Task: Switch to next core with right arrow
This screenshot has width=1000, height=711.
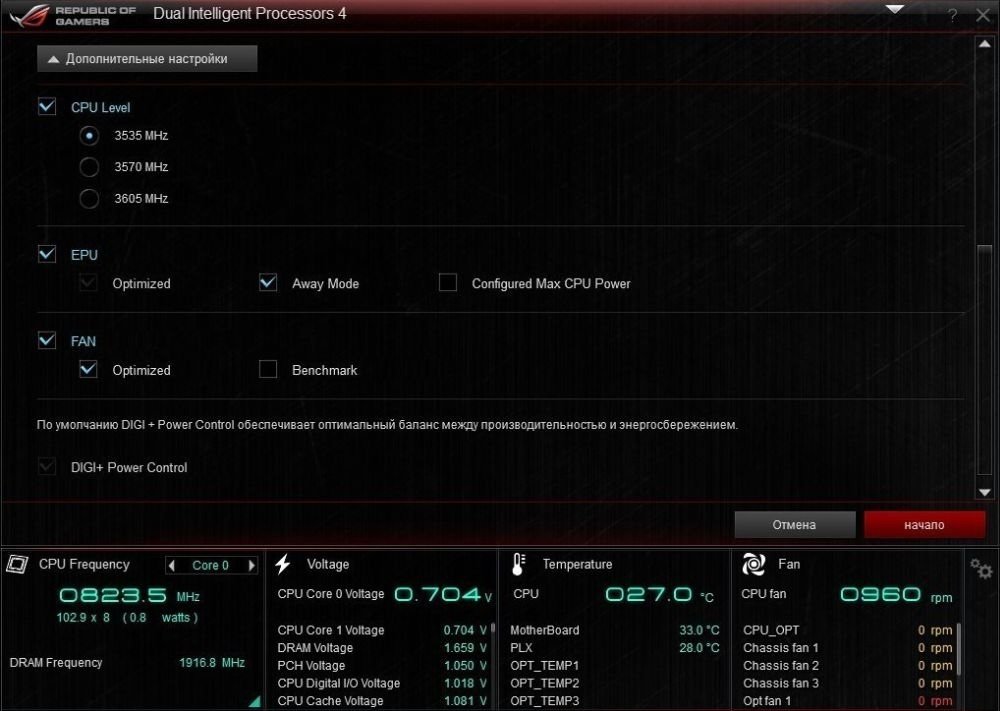Action: [x=251, y=565]
